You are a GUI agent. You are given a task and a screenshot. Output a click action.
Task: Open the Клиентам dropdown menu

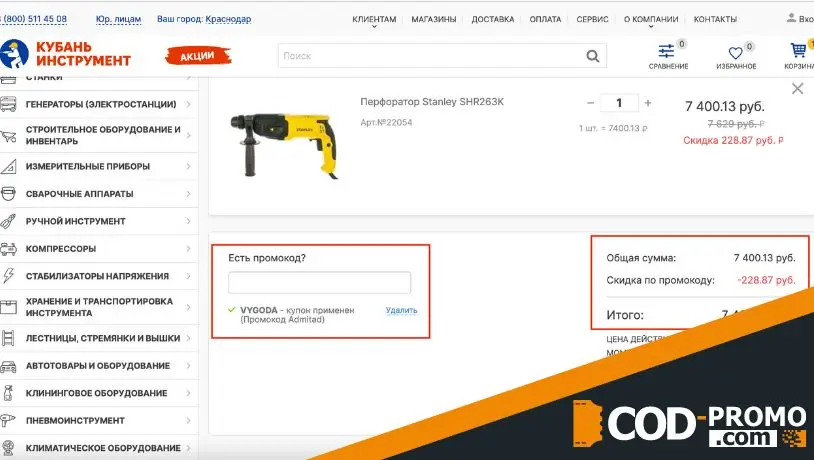(x=374, y=19)
